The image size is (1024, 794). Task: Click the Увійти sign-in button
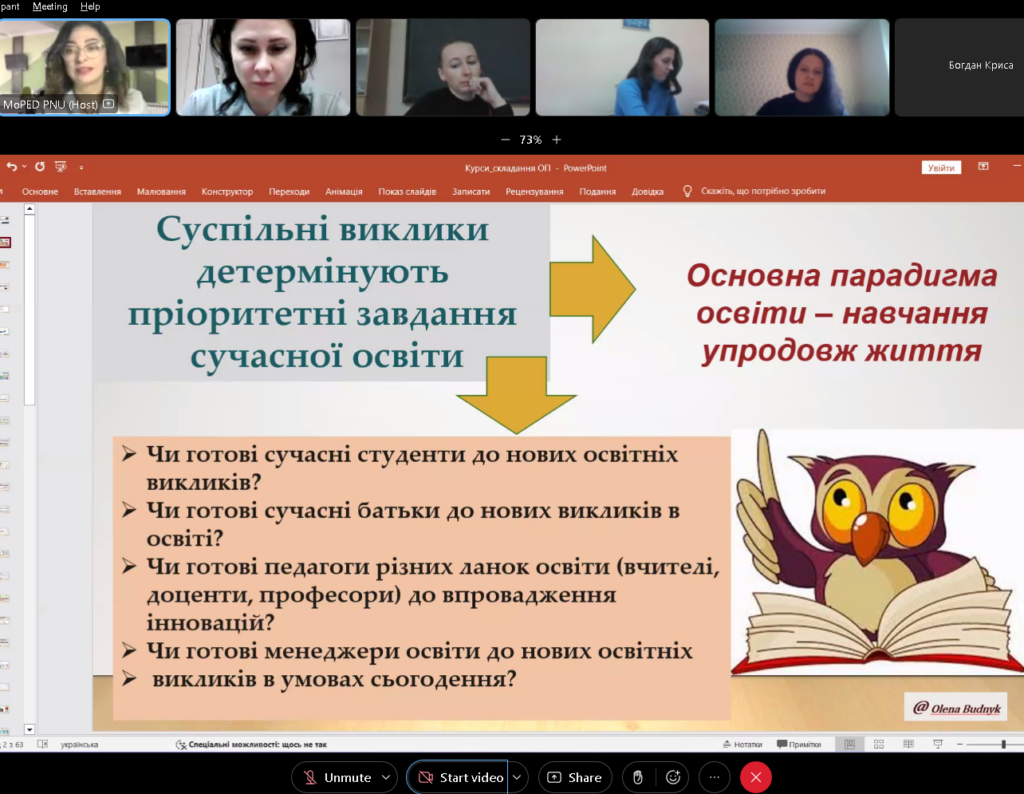(x=940, y=168)
